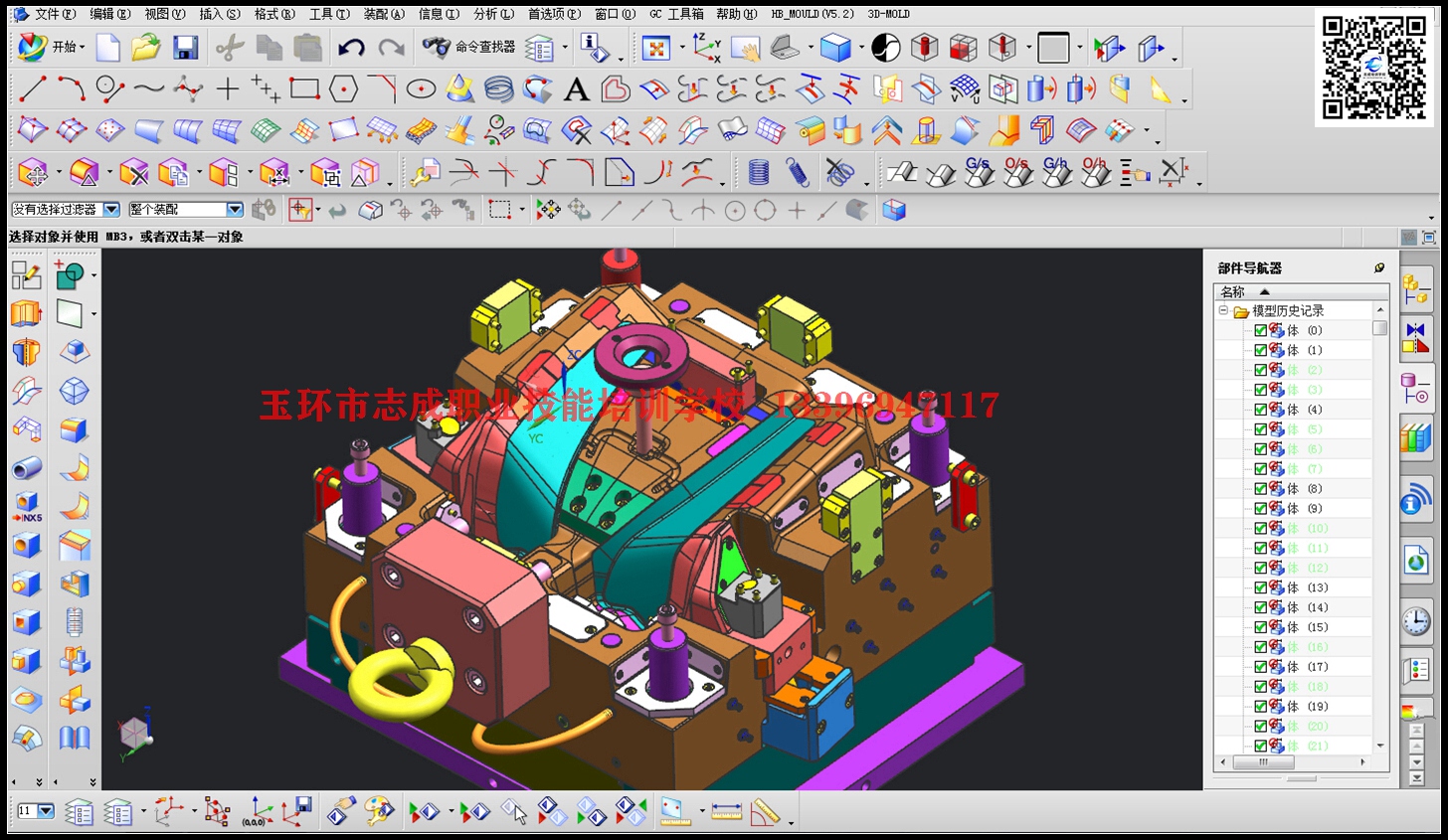
Task: Open the background color square dropdown arrow
Action: click(1079, 47)
